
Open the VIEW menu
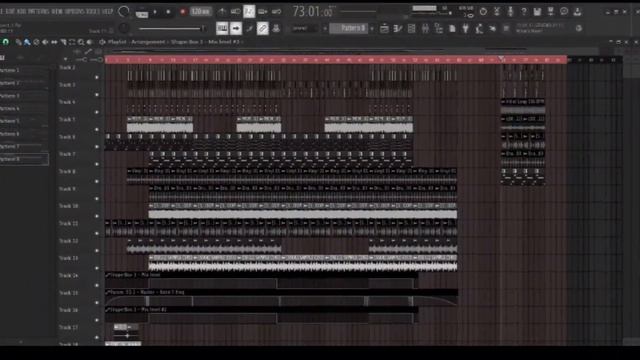pos(56,12)
